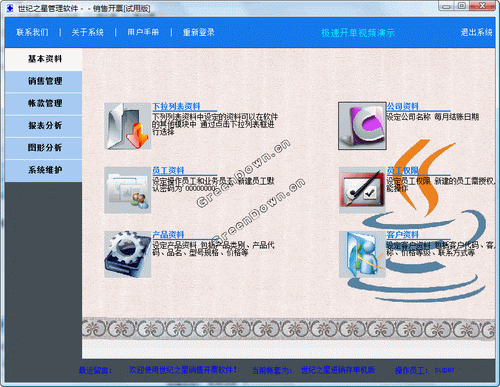This screenshot has height=387, width=500.
Task: Watch the 极速开单视频演示 link
Action: 358,33
